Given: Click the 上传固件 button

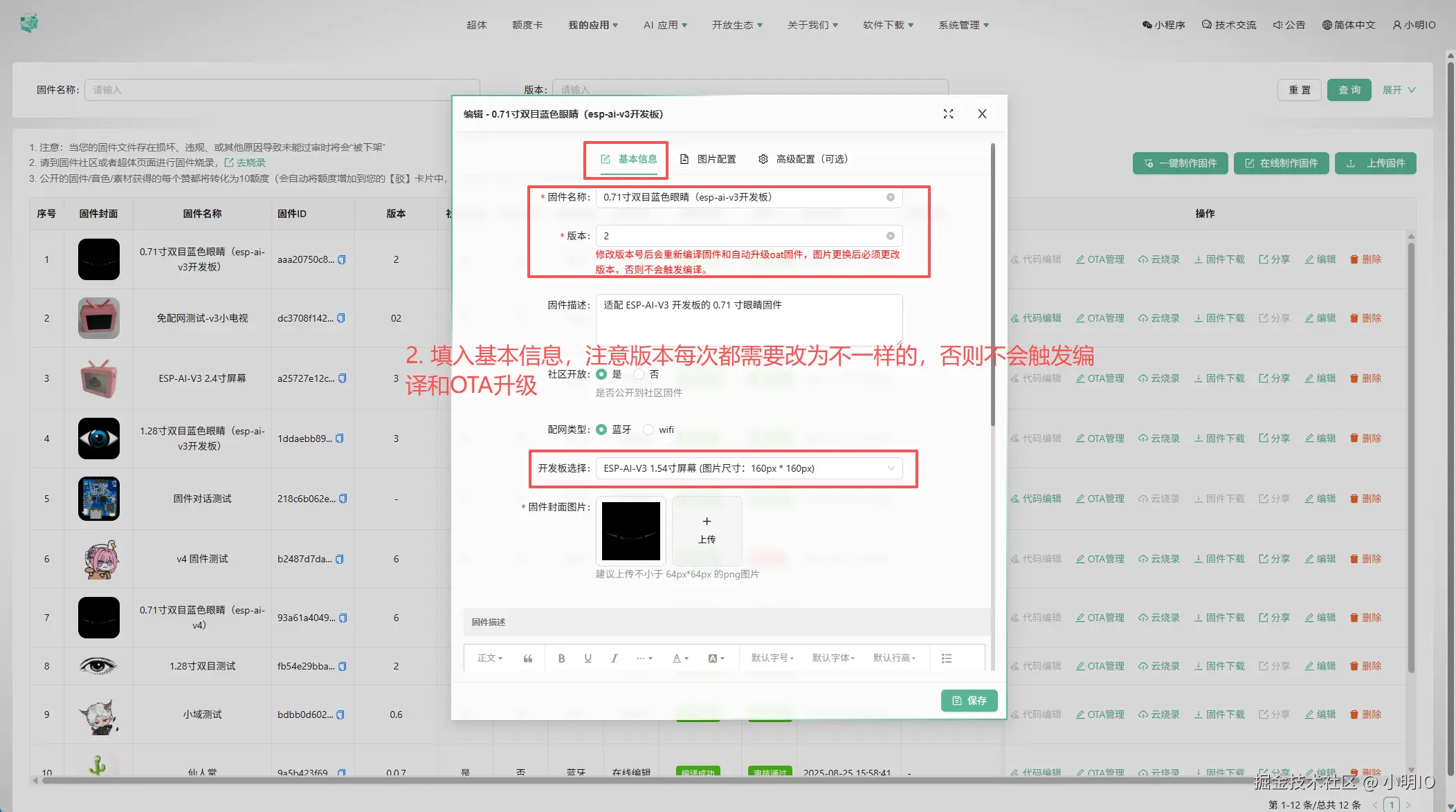Looking at the screenshot, I should click(1375, 163).
